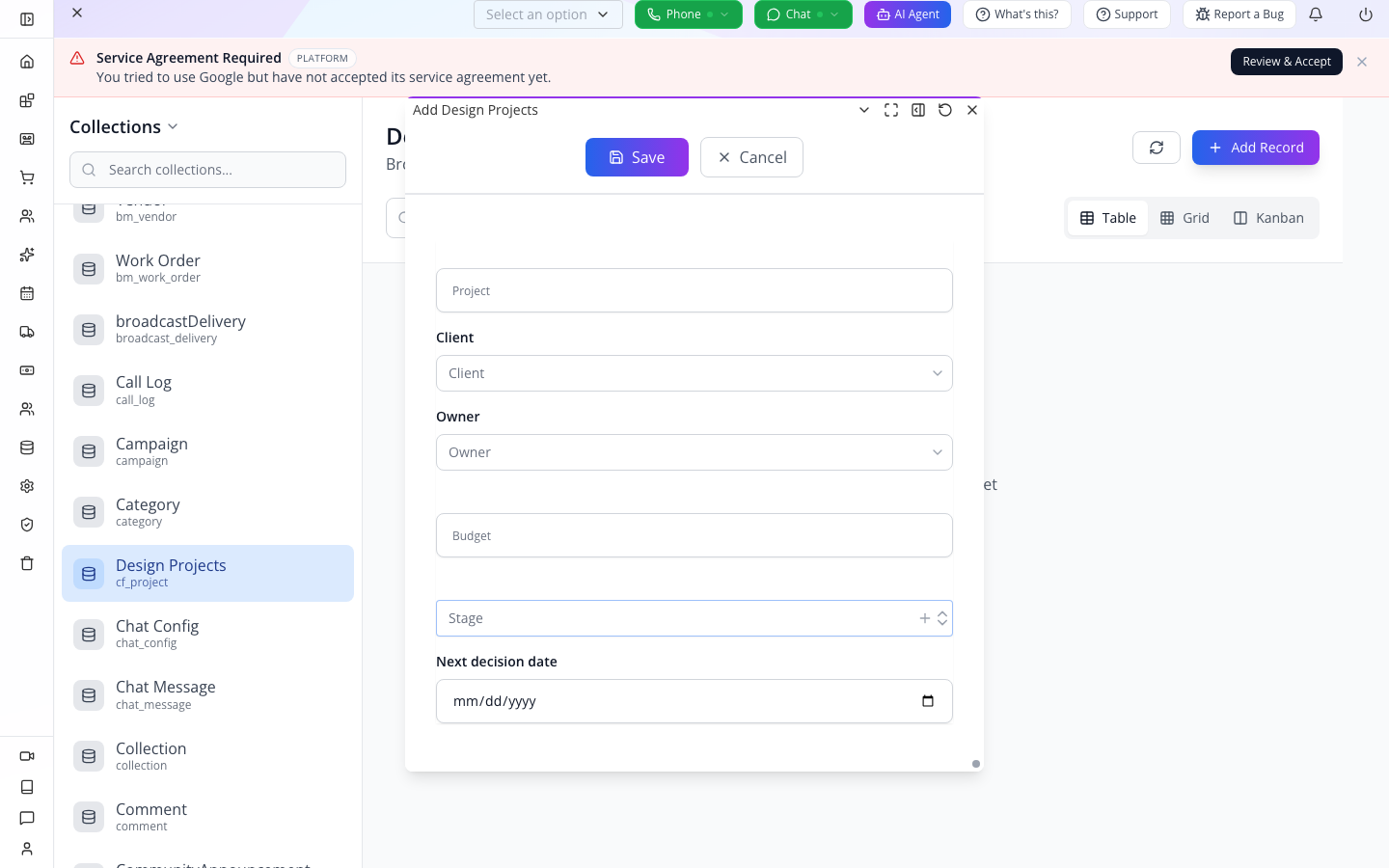Click the Add Record button
Image resolution: width=1389 pixels, height=868 pixels.
[x=1255, y=148]
